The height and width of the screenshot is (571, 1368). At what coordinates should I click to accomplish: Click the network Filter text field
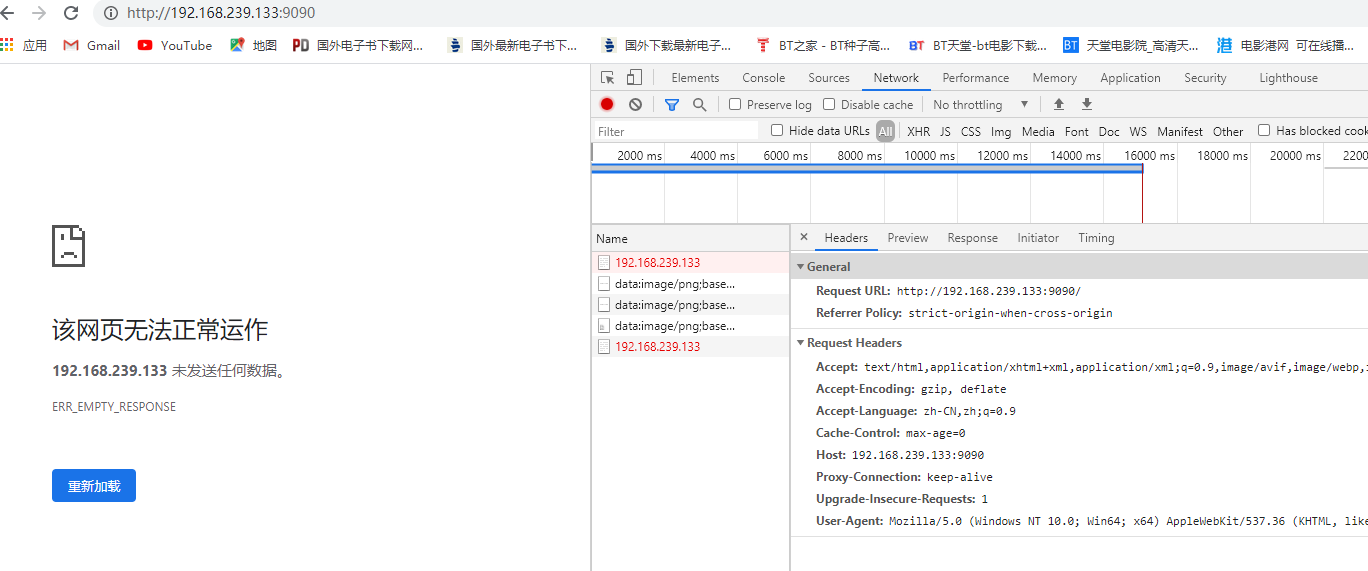click(676, 131)
